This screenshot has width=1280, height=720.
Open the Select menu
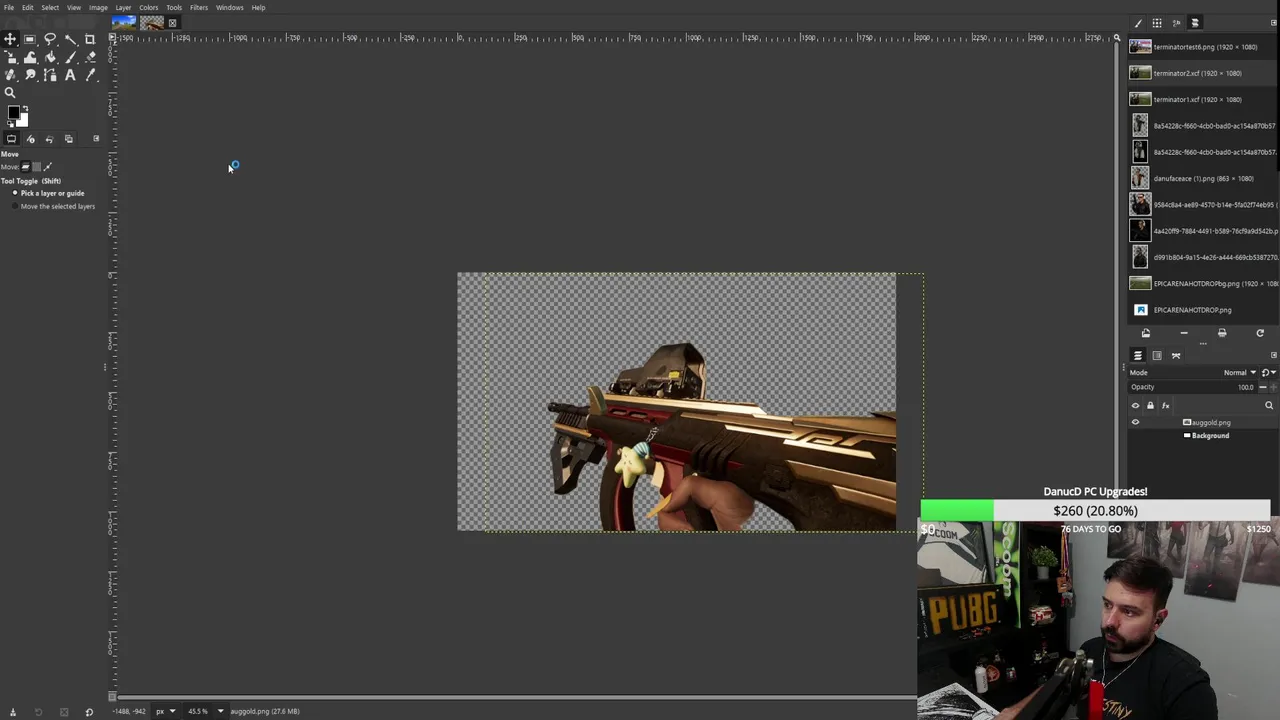(50, 7)
